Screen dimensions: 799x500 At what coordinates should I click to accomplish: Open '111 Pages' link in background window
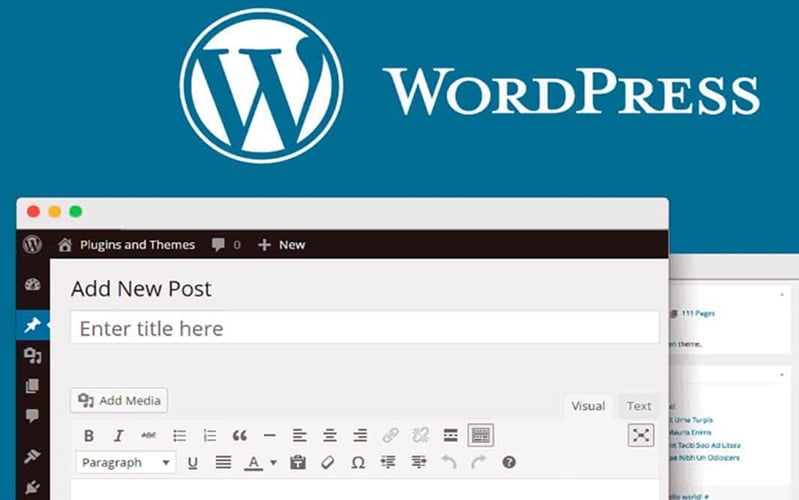tap(698, 313)
